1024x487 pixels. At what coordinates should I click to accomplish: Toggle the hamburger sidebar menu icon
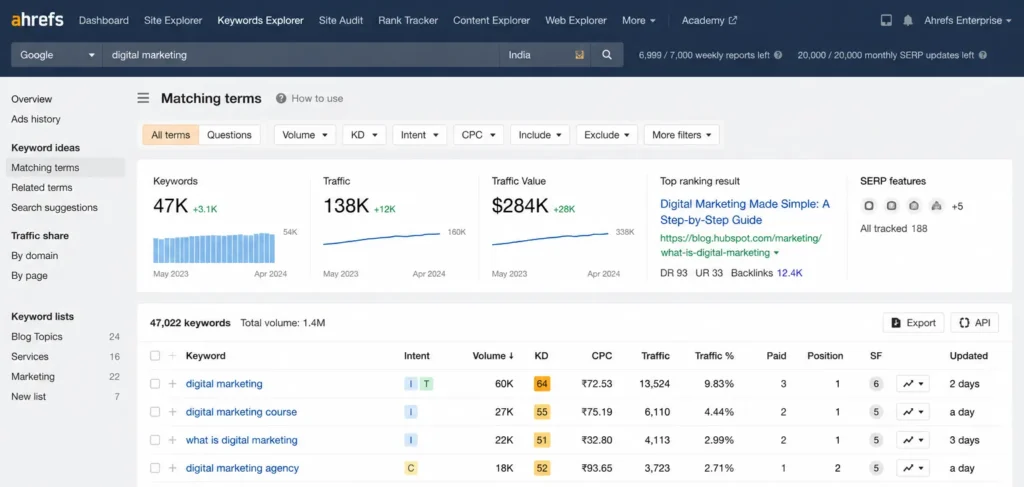click(143, 99)
